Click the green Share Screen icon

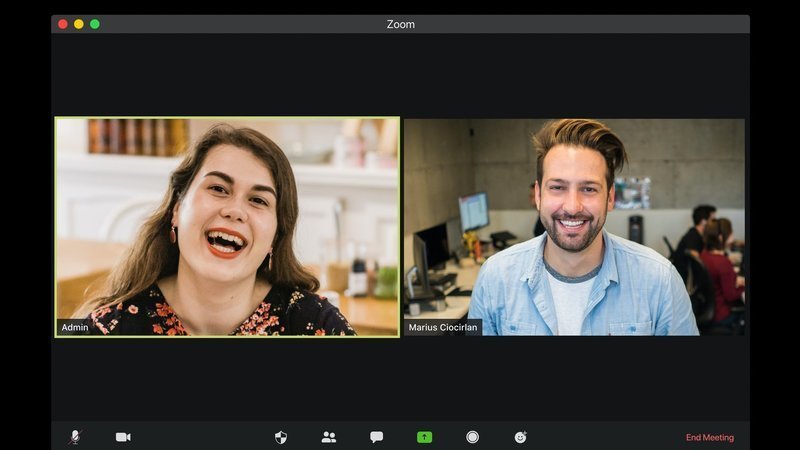click(x=424, y=437)
